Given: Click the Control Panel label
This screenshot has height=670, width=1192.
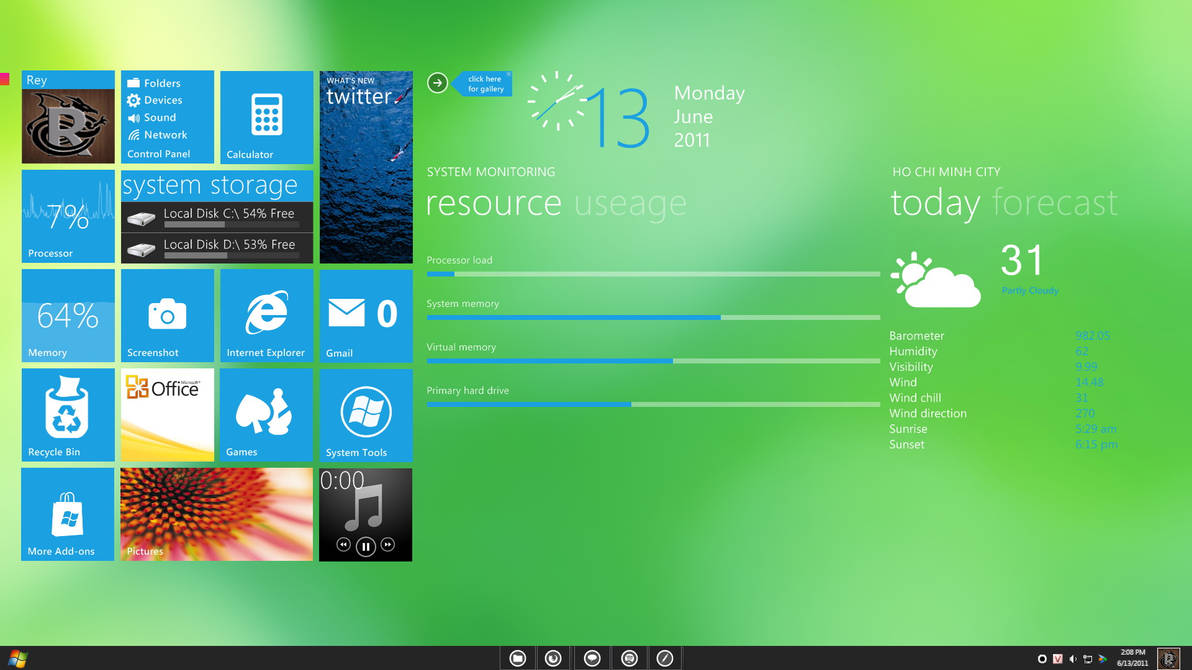Looking at the screenshot, I should 158,154.
